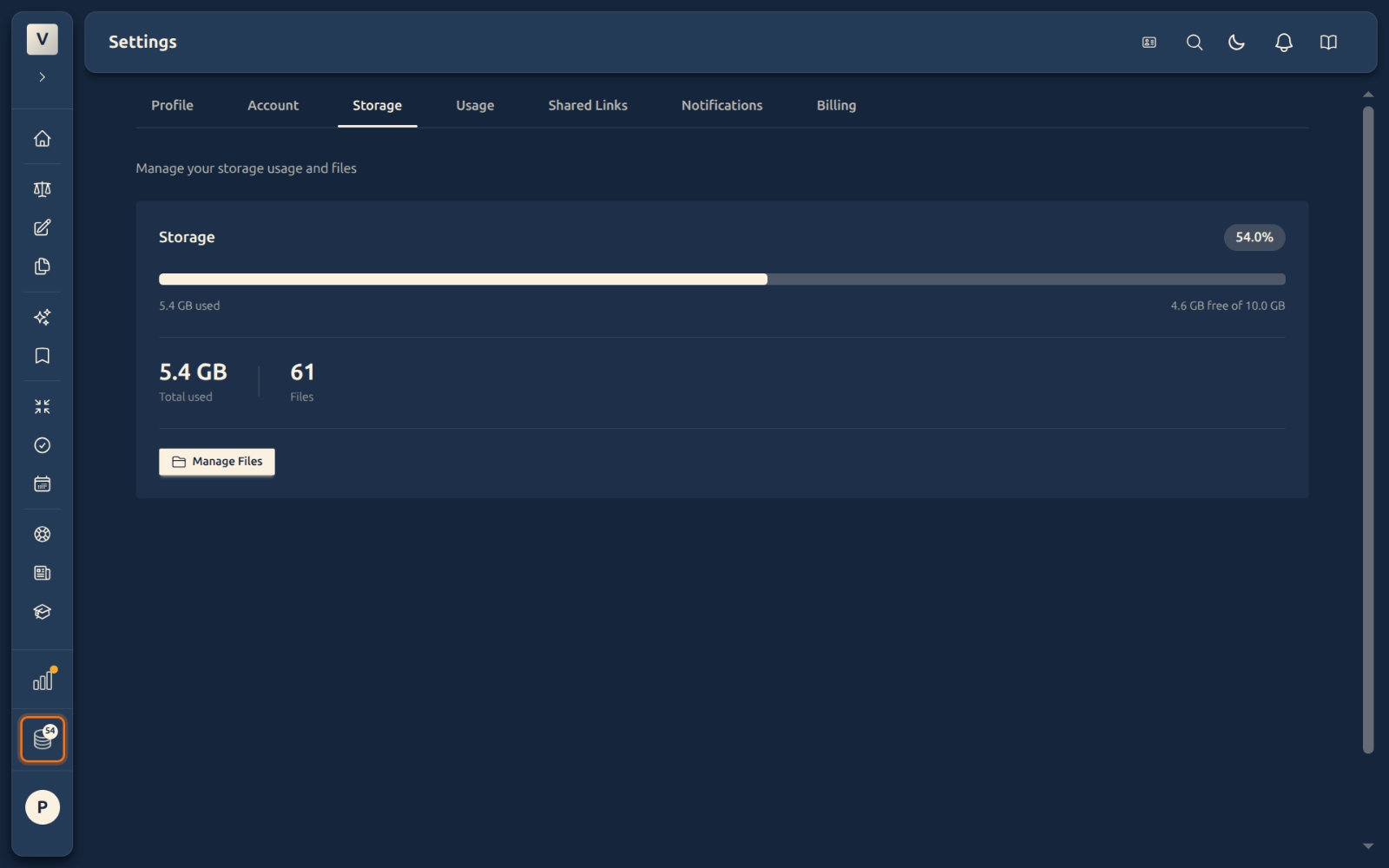The image size is (1389, 868).
Task: Go to Home via the house icon
Action: [42, 139]
